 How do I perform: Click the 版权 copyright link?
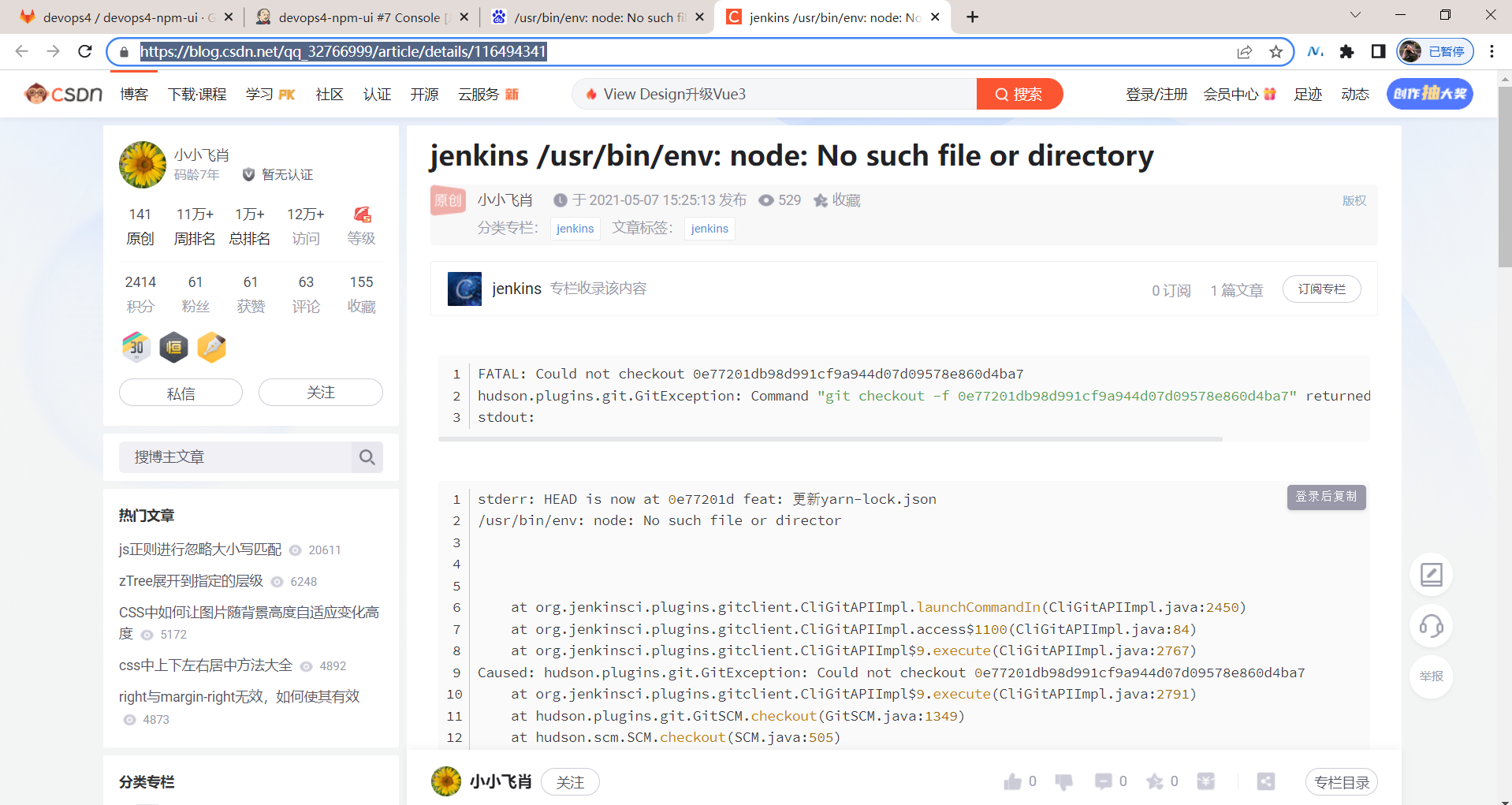pos(1354,200)
